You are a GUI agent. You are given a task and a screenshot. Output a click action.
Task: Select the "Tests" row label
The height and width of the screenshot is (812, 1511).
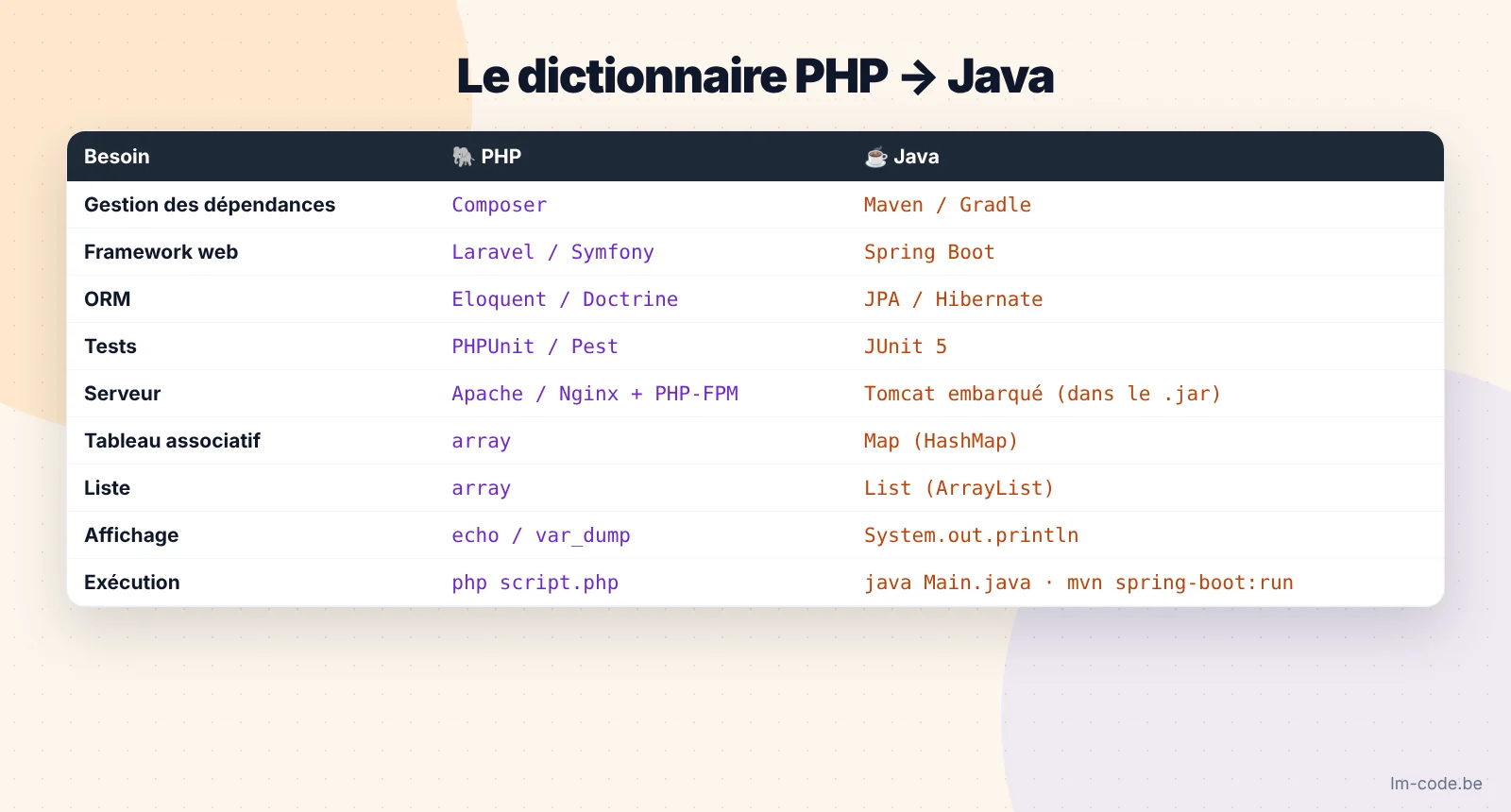click(x=110, y=347)
